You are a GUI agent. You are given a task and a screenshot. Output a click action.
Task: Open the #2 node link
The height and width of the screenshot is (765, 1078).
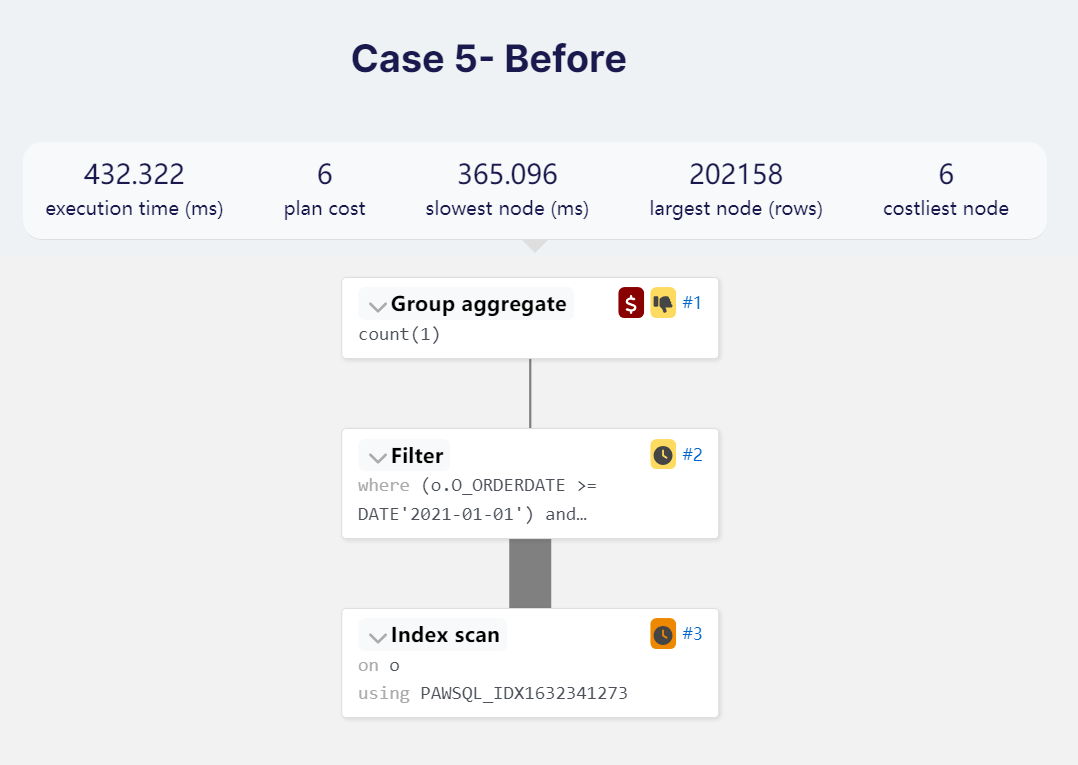(692, 455)
